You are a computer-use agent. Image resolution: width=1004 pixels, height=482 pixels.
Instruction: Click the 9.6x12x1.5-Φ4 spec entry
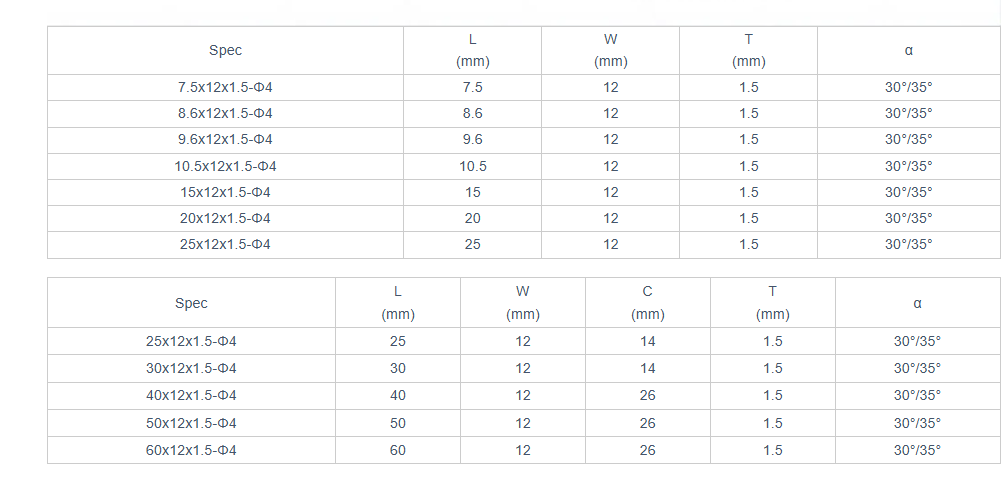tap(225, 139)
